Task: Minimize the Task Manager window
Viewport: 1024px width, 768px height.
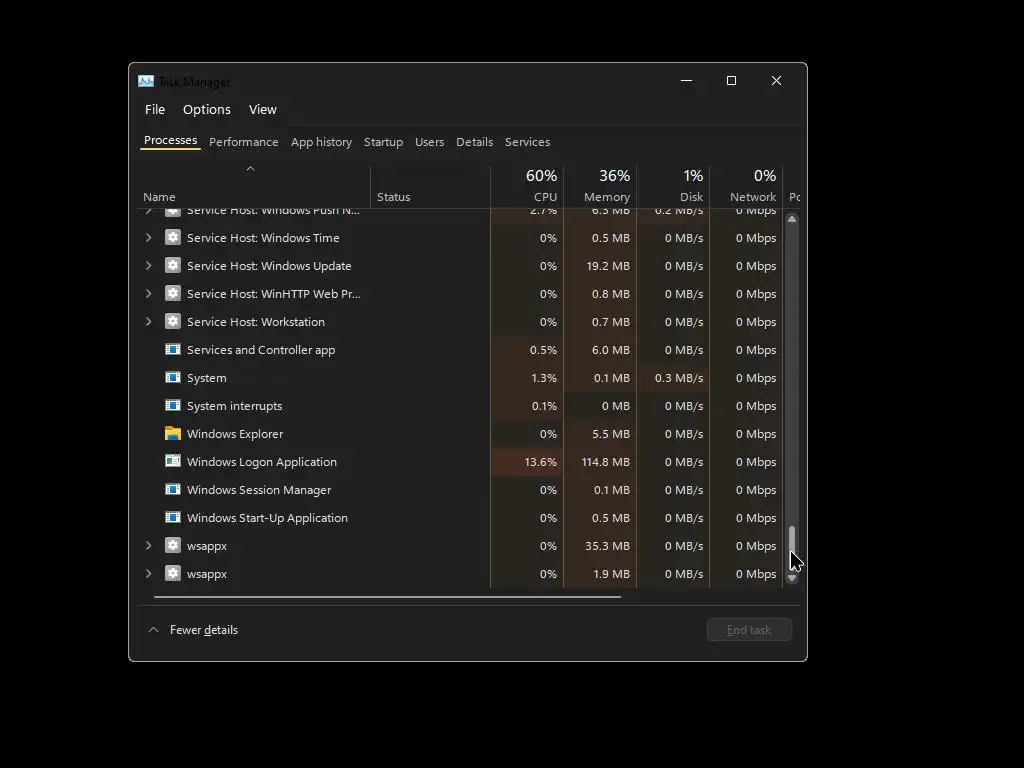Action: point(686,81)
